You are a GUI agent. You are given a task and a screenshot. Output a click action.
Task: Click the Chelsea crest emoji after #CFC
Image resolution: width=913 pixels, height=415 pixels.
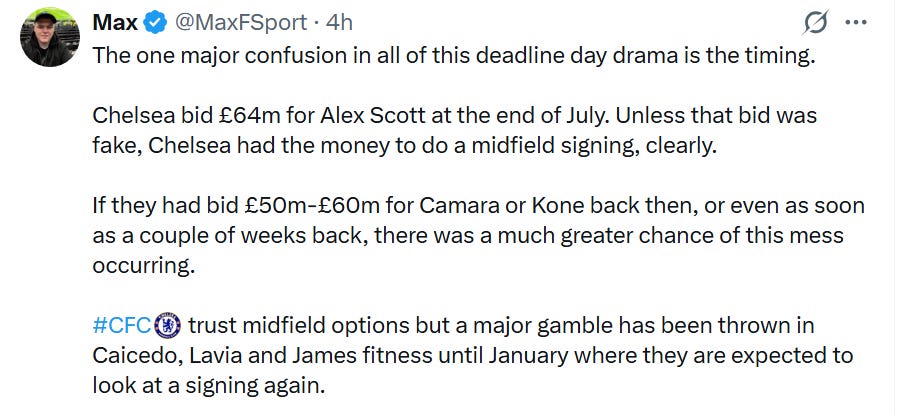point(168,325)
